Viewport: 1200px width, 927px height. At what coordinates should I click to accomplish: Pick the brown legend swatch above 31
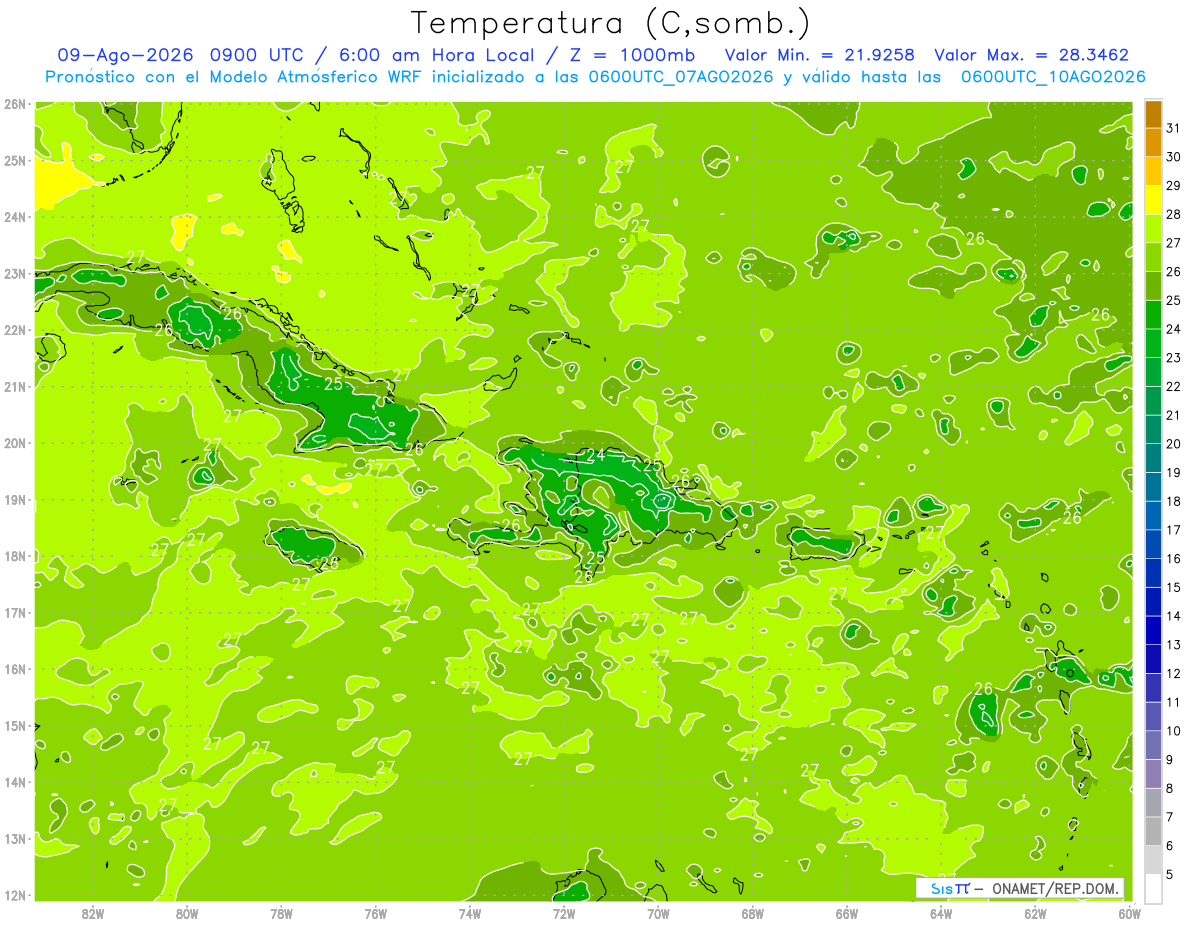(x=1153, y=115)
